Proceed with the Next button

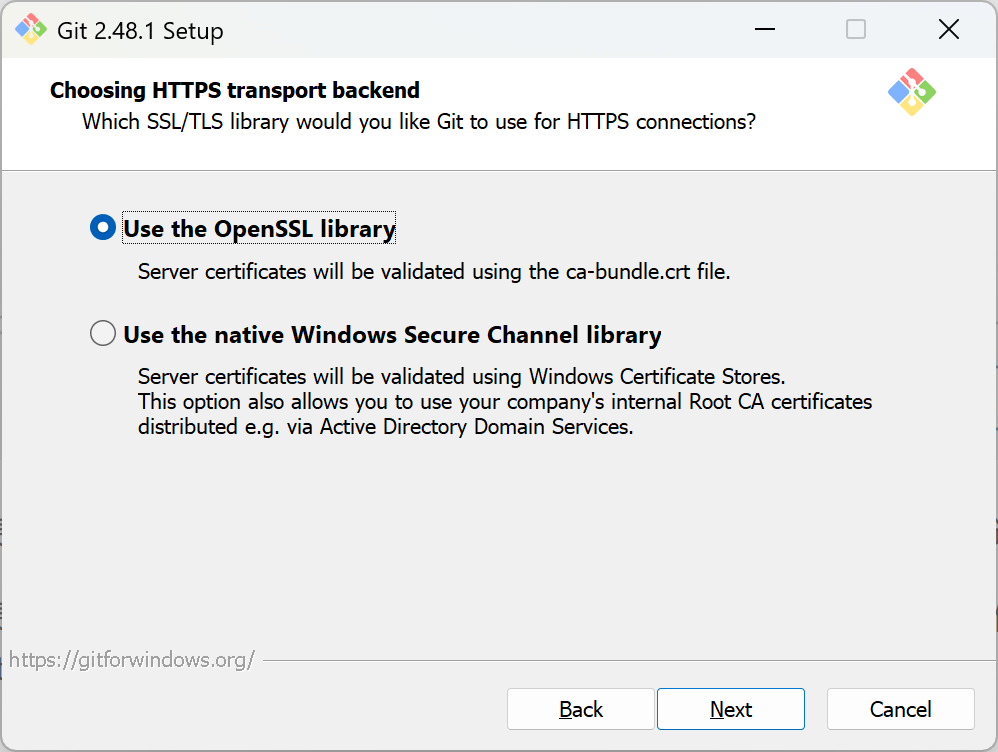click(731, 709)
